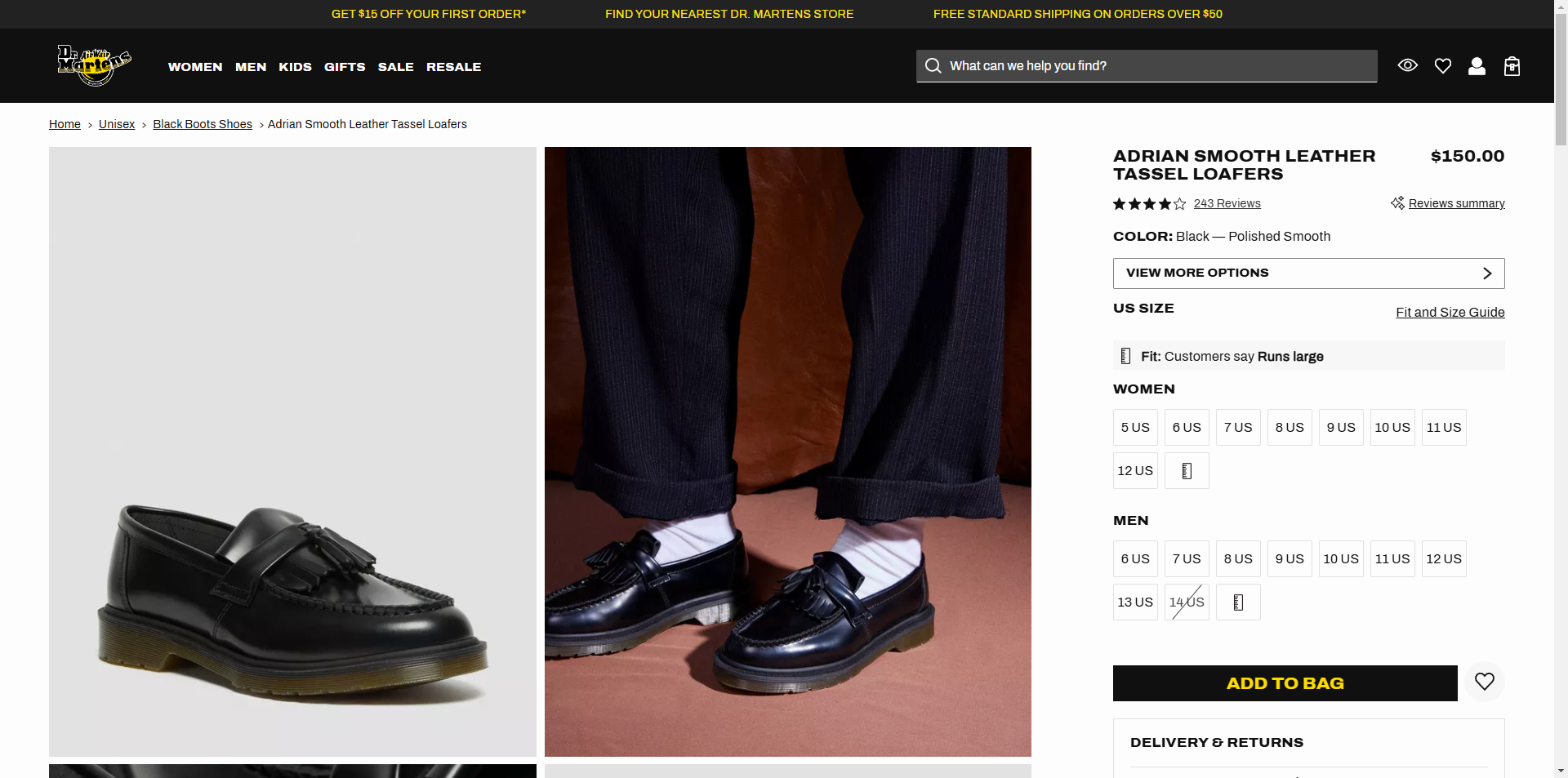Select men's size 7 US
The width and height of the screenshot is (1568, 778).
1187,559
